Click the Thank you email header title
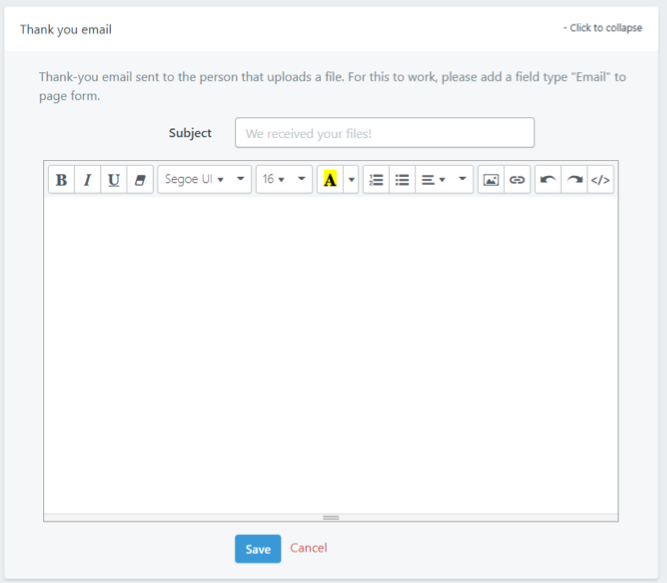The height and width of the screenshot is (583, 667). 66,30
